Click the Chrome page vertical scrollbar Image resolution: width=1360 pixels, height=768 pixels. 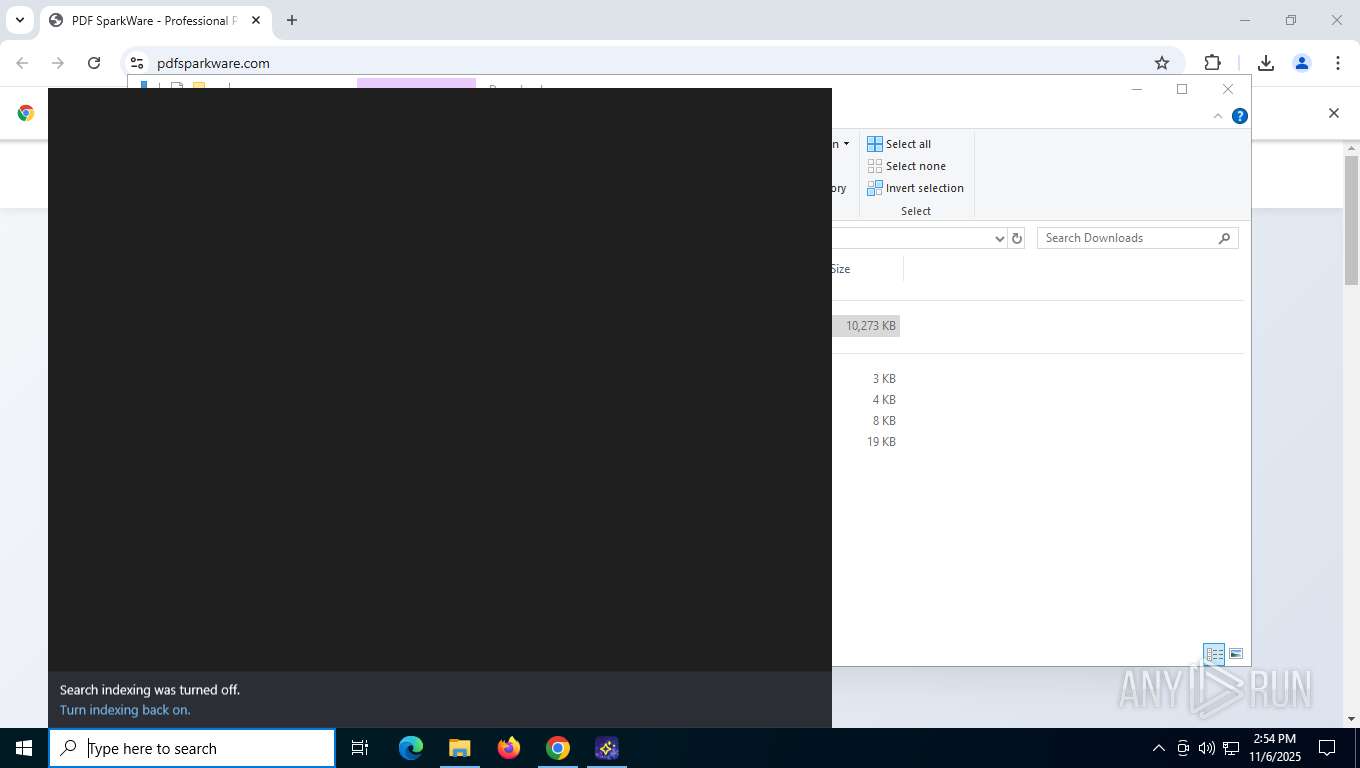[x=1351, y=220]
